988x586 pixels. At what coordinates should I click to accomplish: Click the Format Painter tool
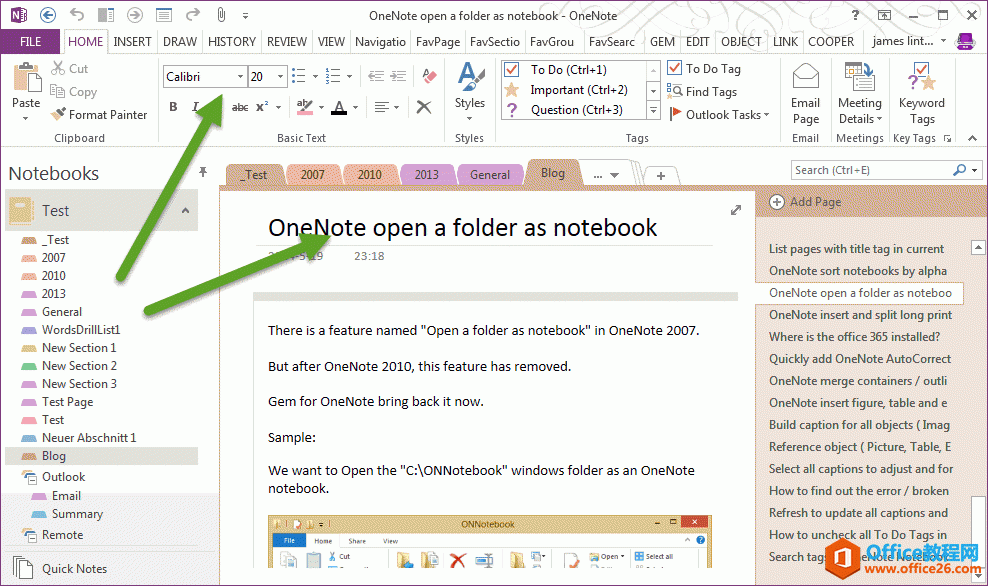point(99,115)
